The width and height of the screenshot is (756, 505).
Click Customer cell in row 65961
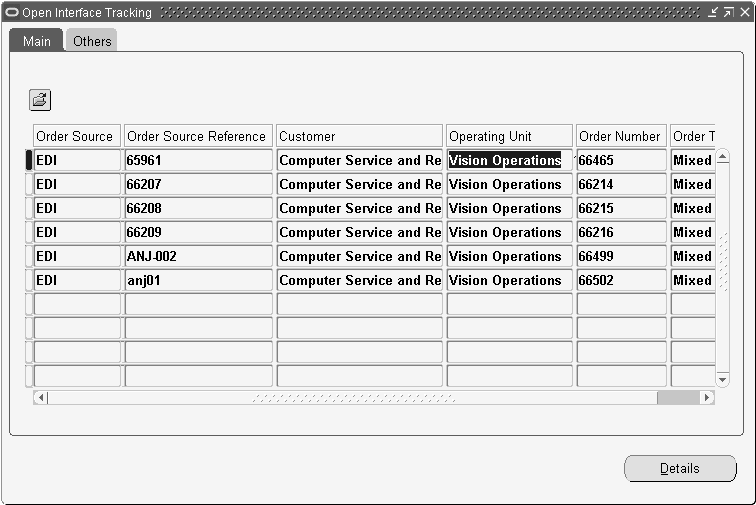359,160
